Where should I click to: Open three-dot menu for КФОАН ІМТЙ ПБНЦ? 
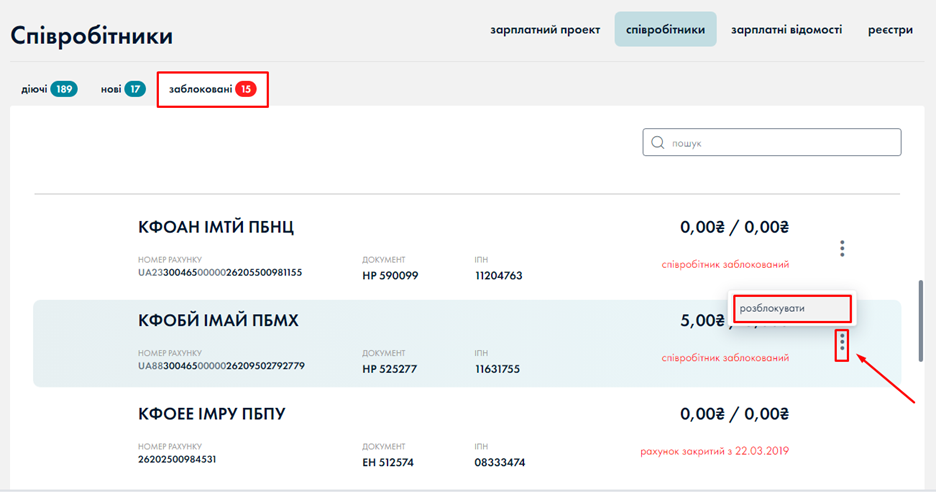click(842, 248)
